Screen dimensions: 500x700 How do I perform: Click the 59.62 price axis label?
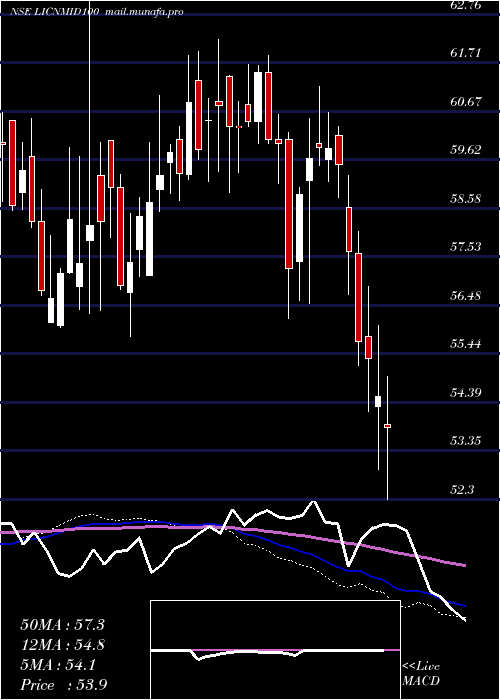(466, 150)
